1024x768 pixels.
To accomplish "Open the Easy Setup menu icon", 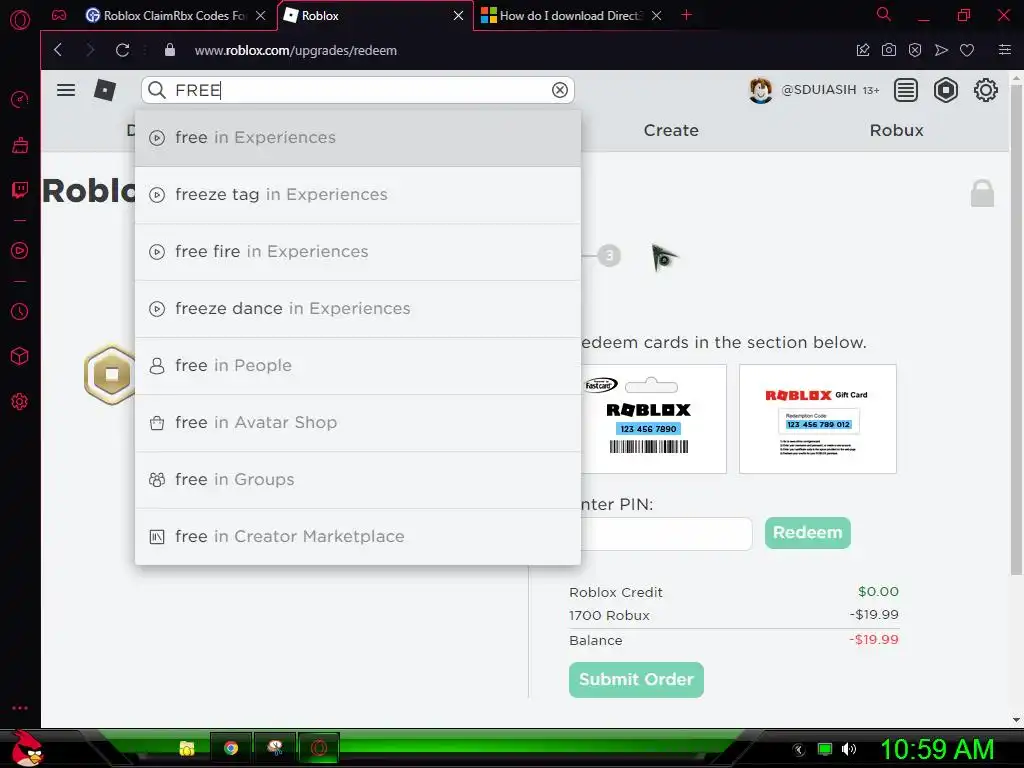I will click(1005, 50).
